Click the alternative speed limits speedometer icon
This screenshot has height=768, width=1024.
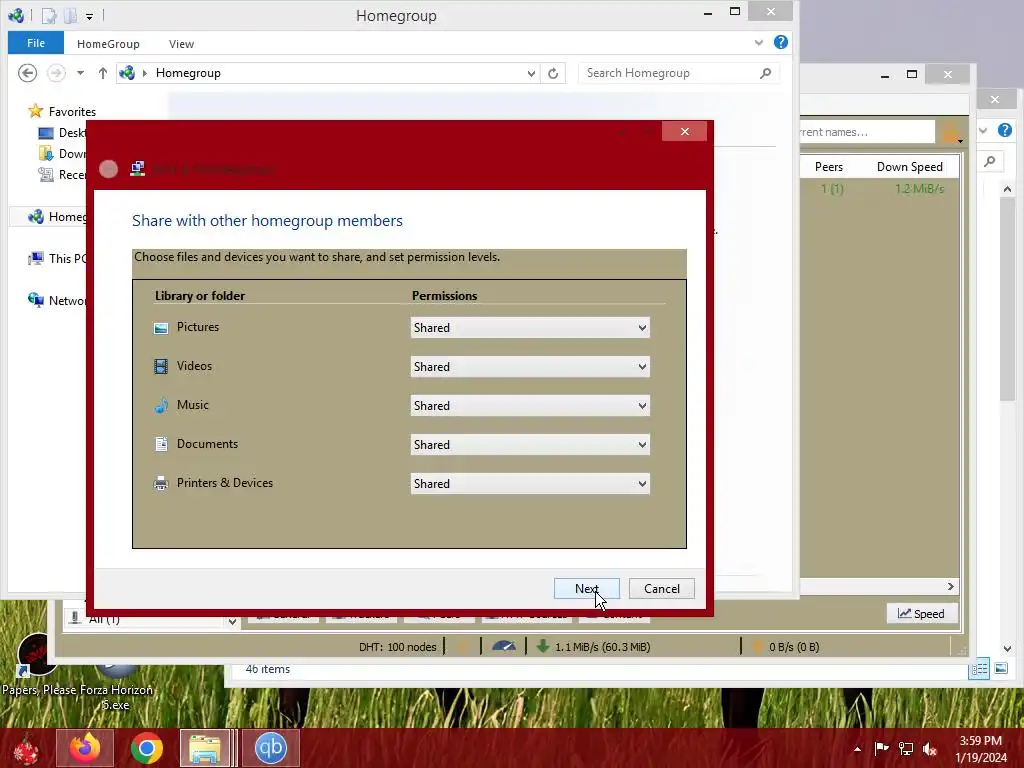(504, 646)
